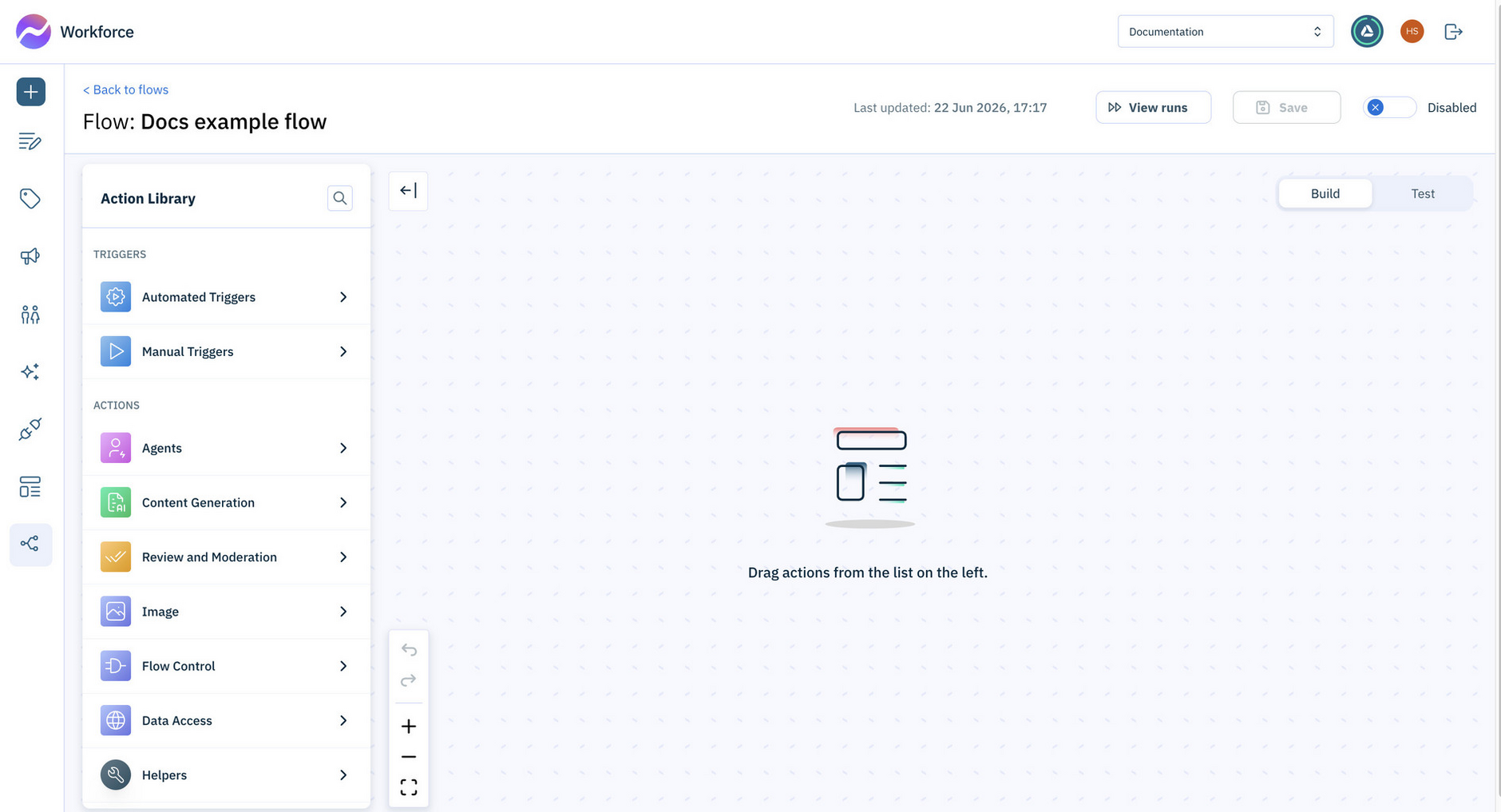This screenshot has width=1501, height=812.
Task: Expand Automated Triggers chevron
Action: coord(343,297)
